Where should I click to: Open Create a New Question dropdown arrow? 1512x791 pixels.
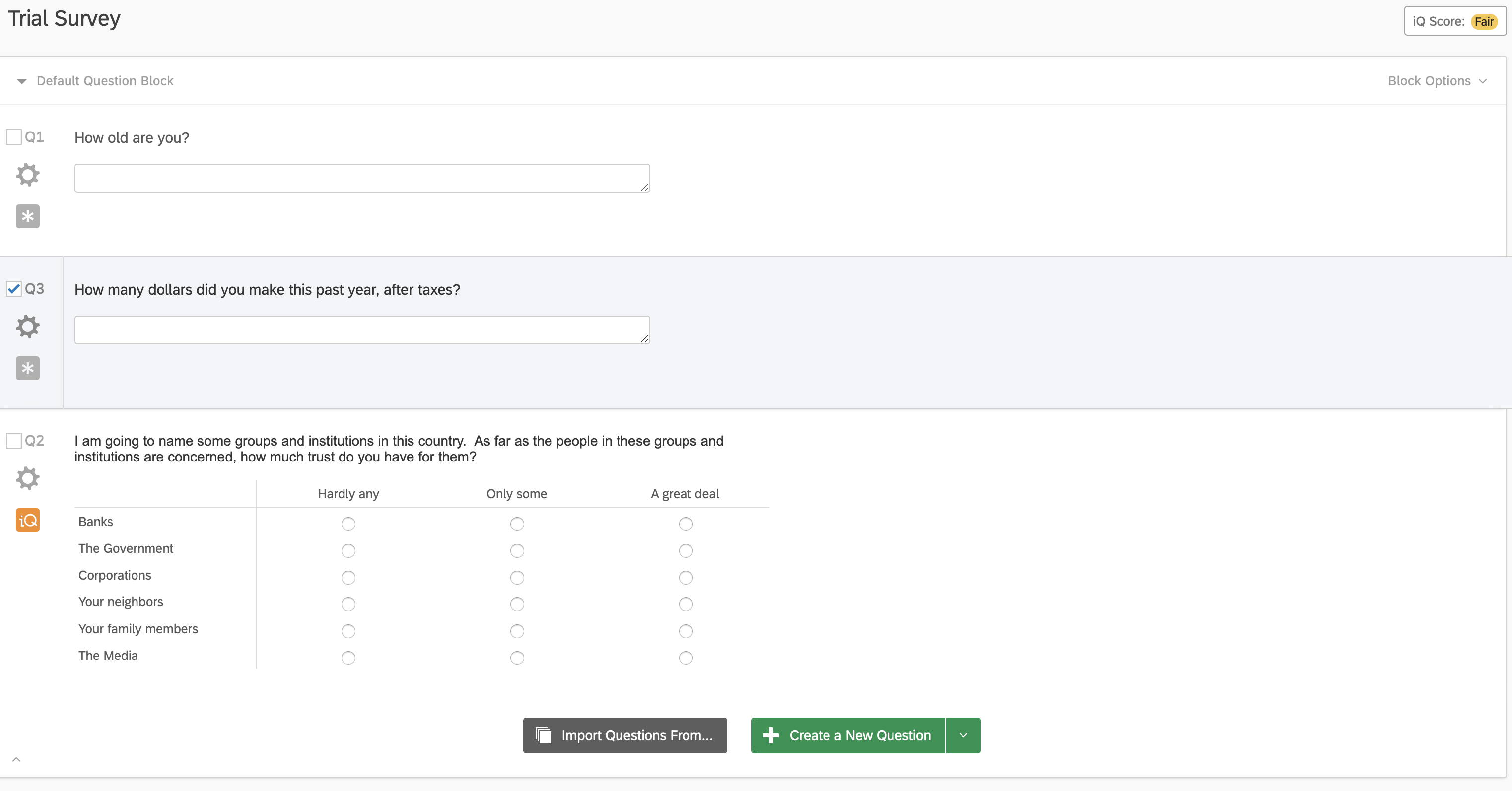pos(963,735)
